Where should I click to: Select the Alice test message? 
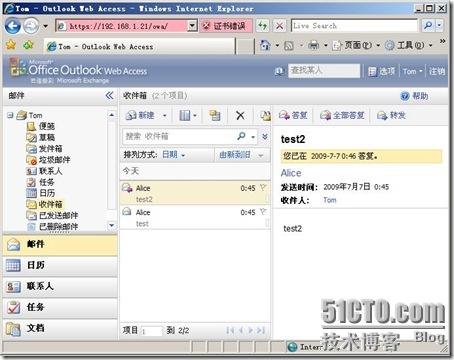tap(195, 217)
